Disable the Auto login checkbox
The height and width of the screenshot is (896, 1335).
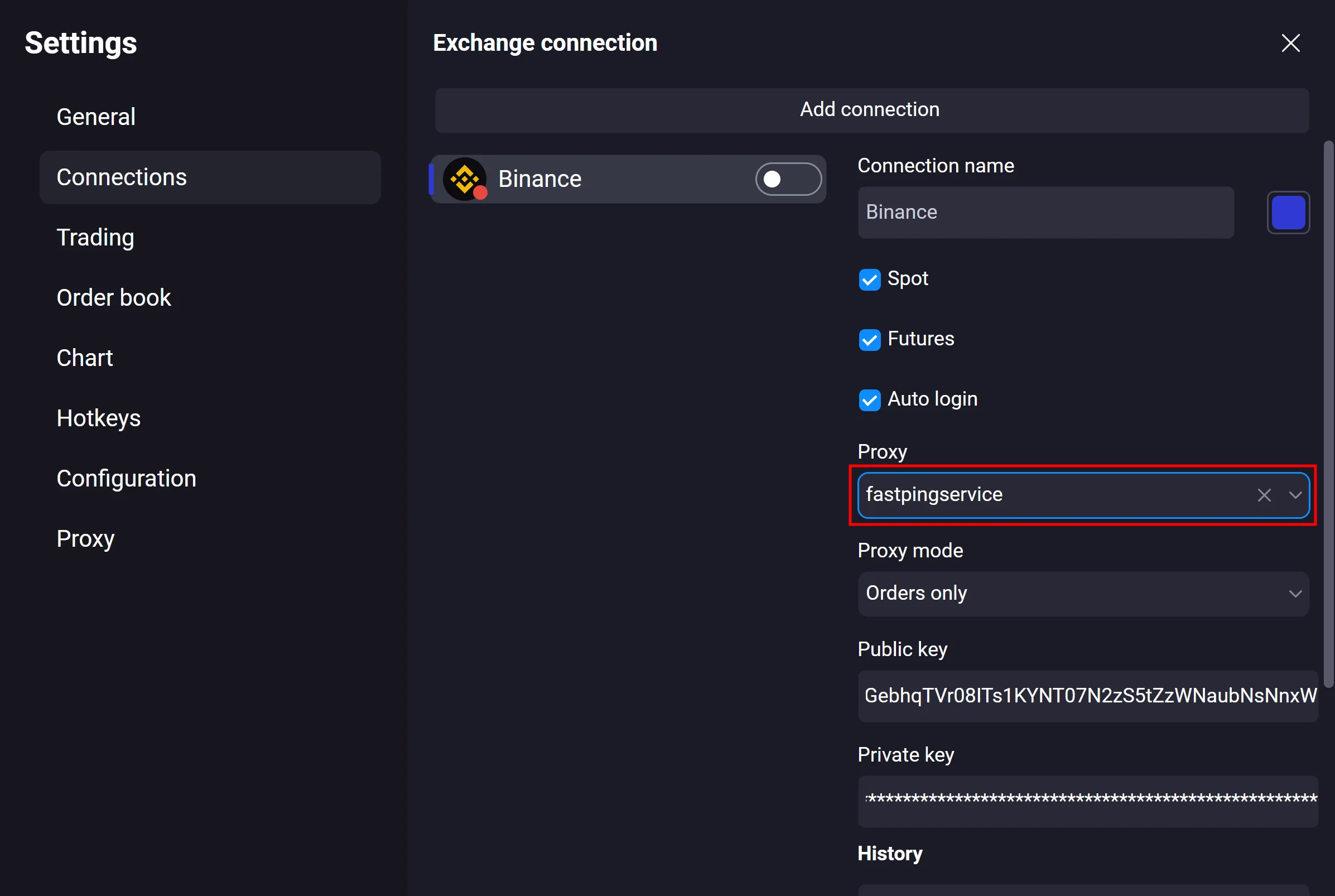coord(869,400)
